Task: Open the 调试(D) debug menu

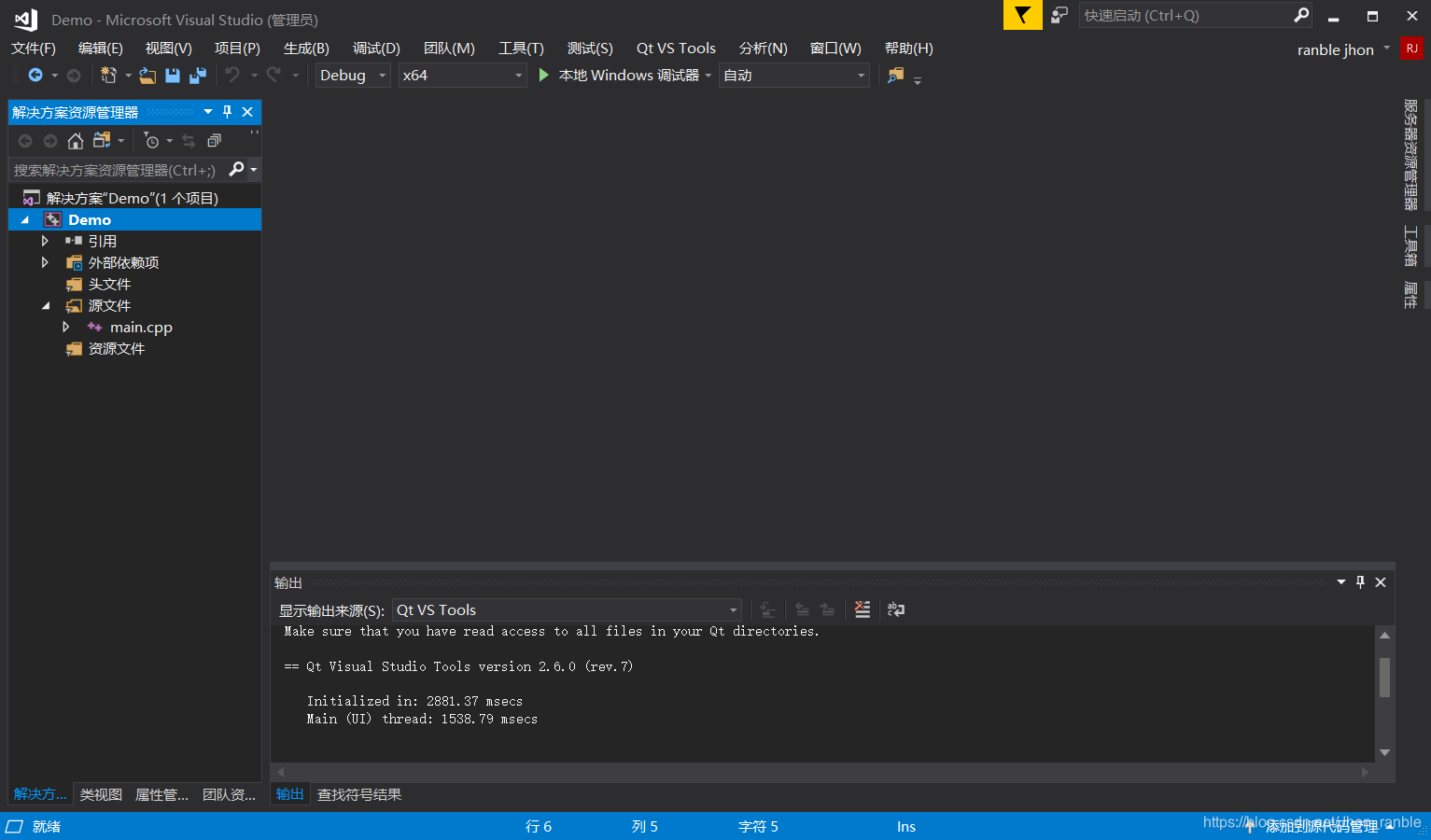Action: (x=376, y=49)
